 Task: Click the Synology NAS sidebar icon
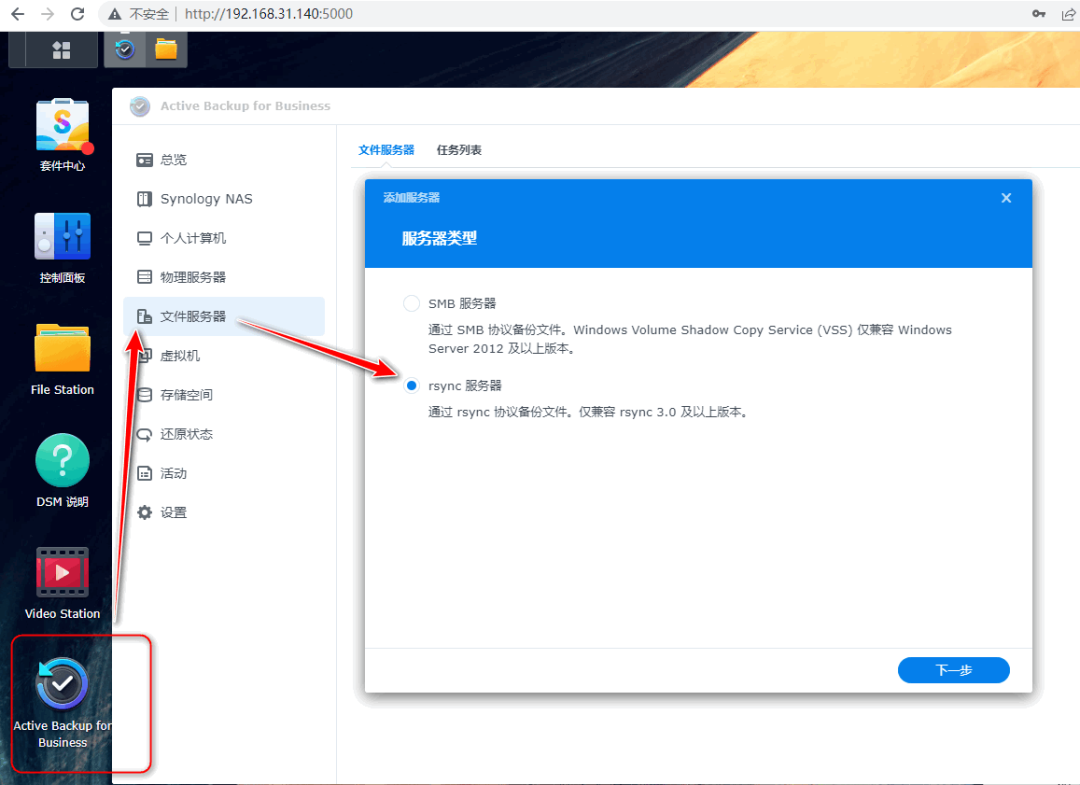click(x=145, y=199)
